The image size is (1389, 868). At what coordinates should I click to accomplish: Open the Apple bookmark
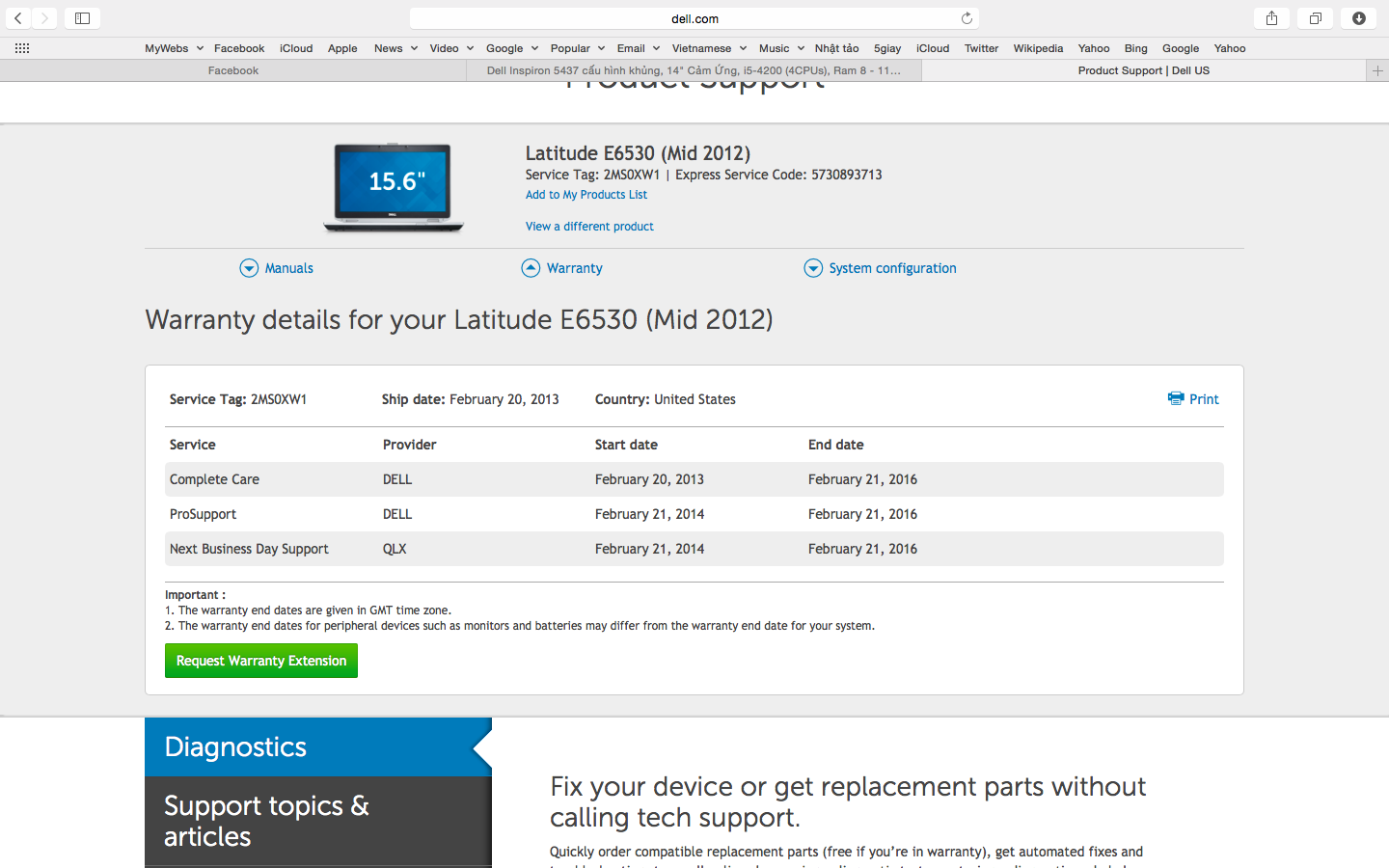point(342,48)
